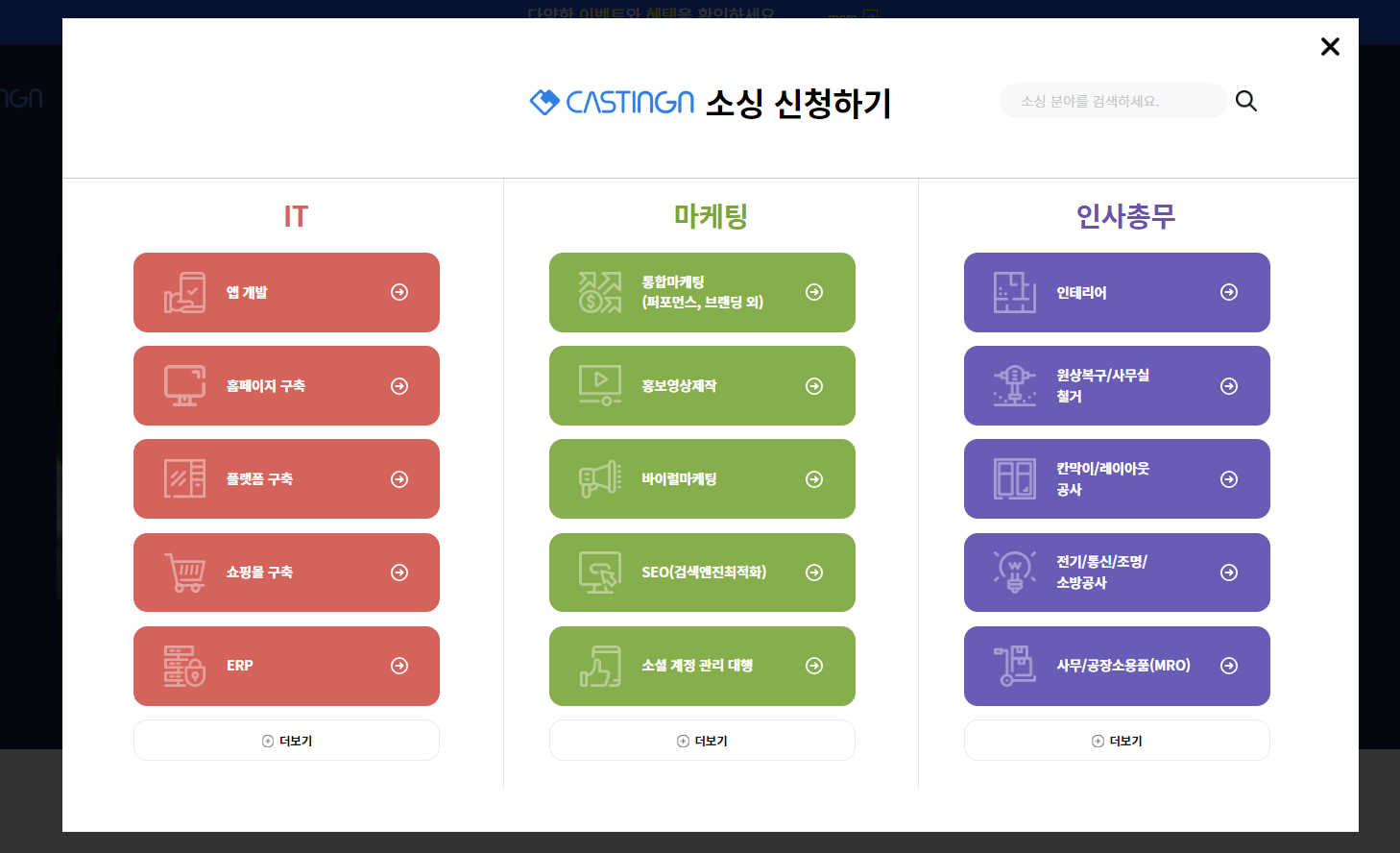Click the 앱 개발 phone icon

click(184, 292)
